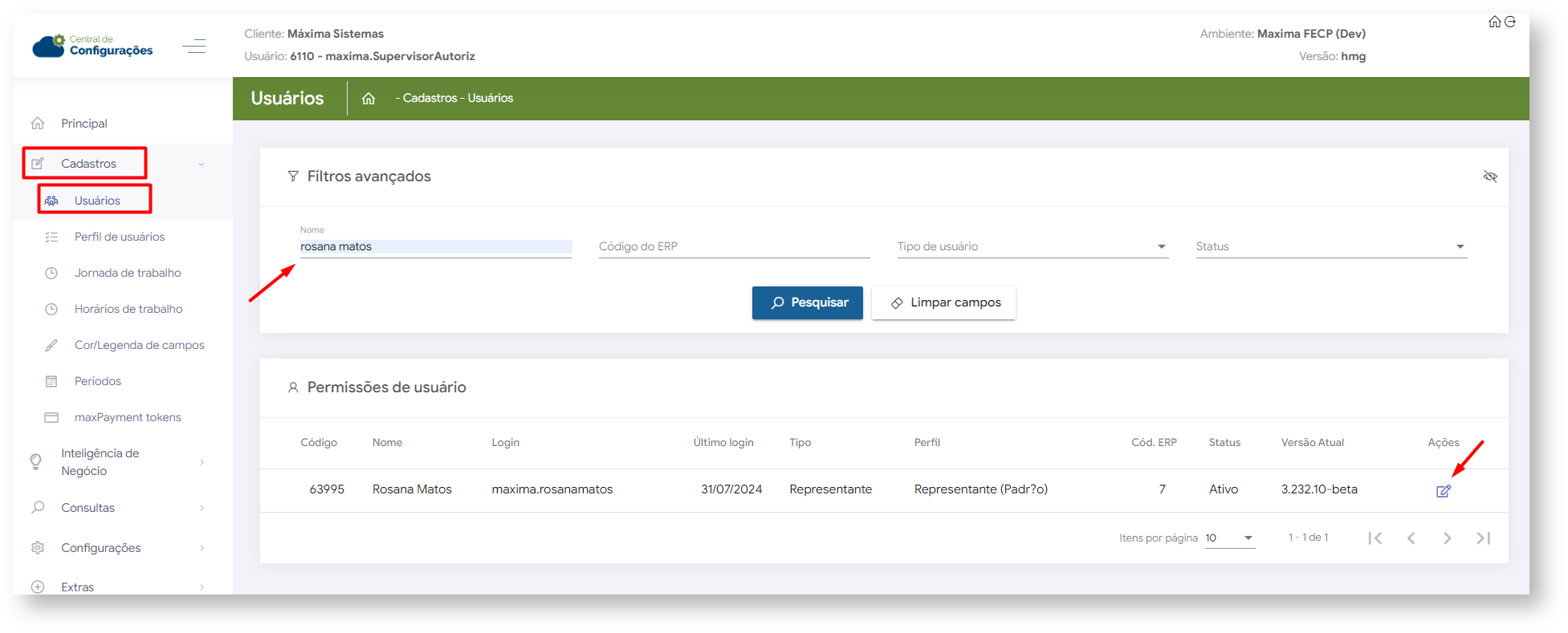Image resolution: width=1568 pixels, height=633 pixels.
Task: Click the Código do ERP field
Action: click(x=734, y=247)
